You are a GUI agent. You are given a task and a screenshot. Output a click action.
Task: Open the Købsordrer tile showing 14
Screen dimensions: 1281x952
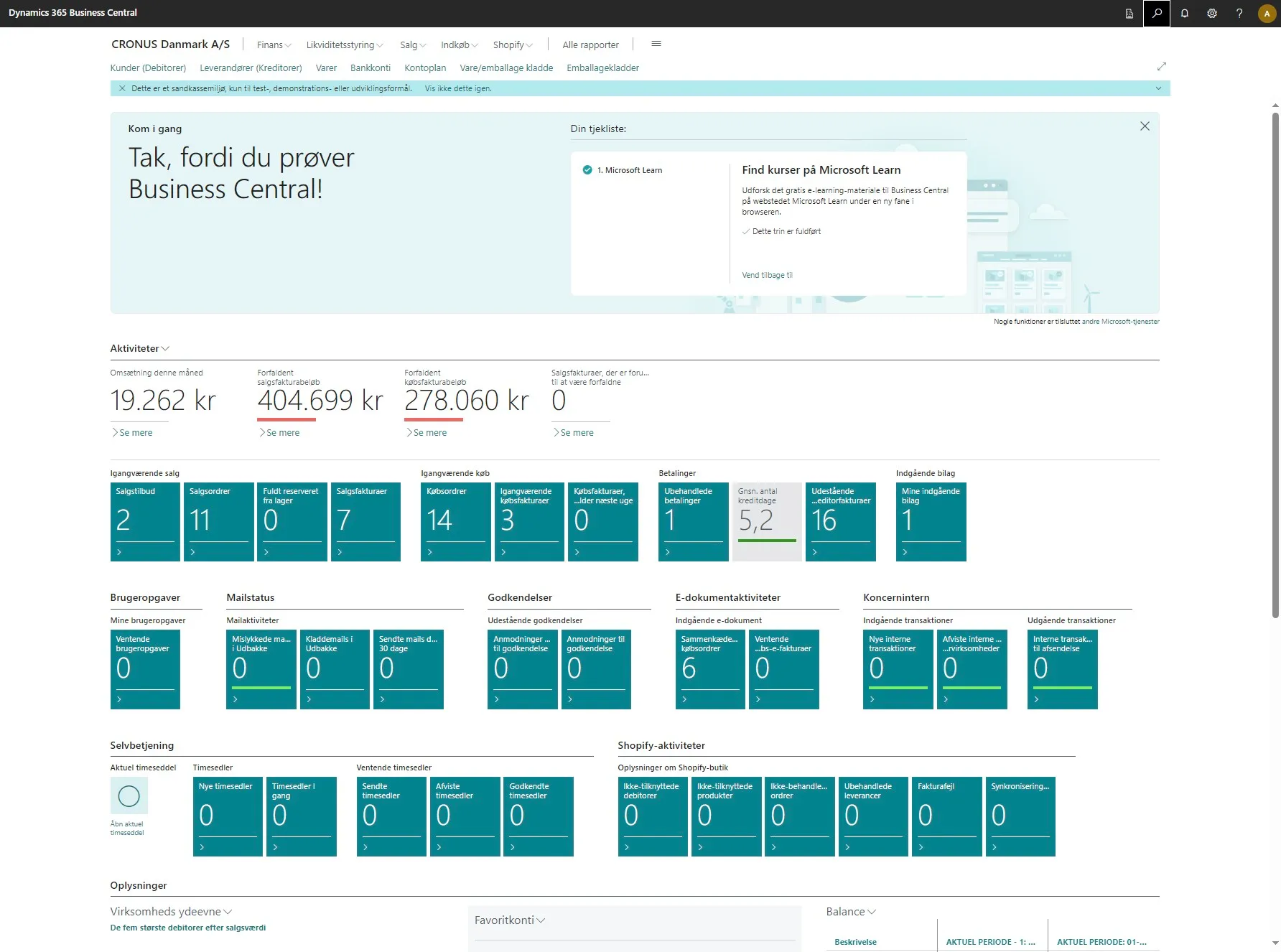(455, 521)
